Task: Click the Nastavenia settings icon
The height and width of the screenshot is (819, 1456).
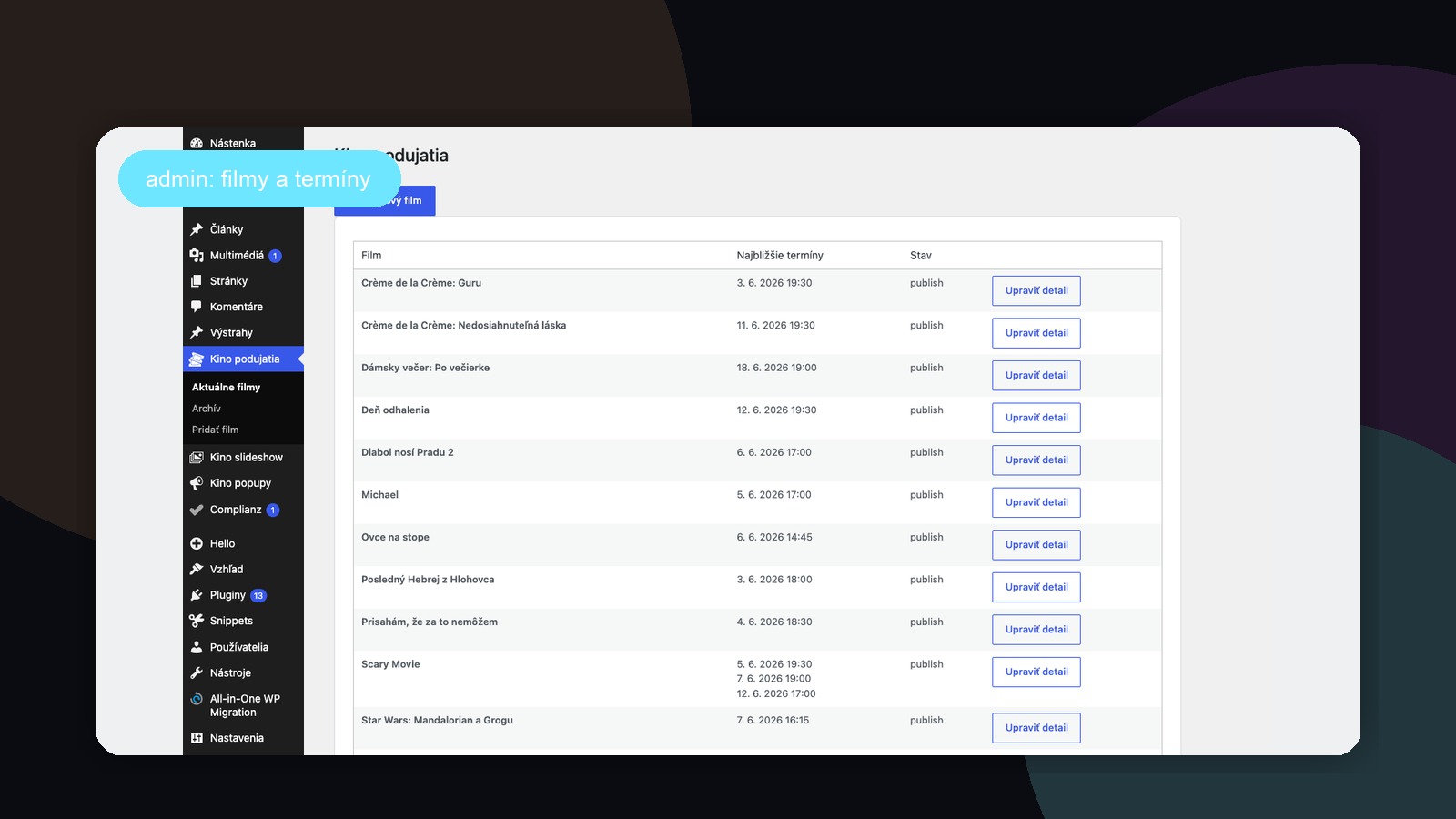Action: (197, 738)
